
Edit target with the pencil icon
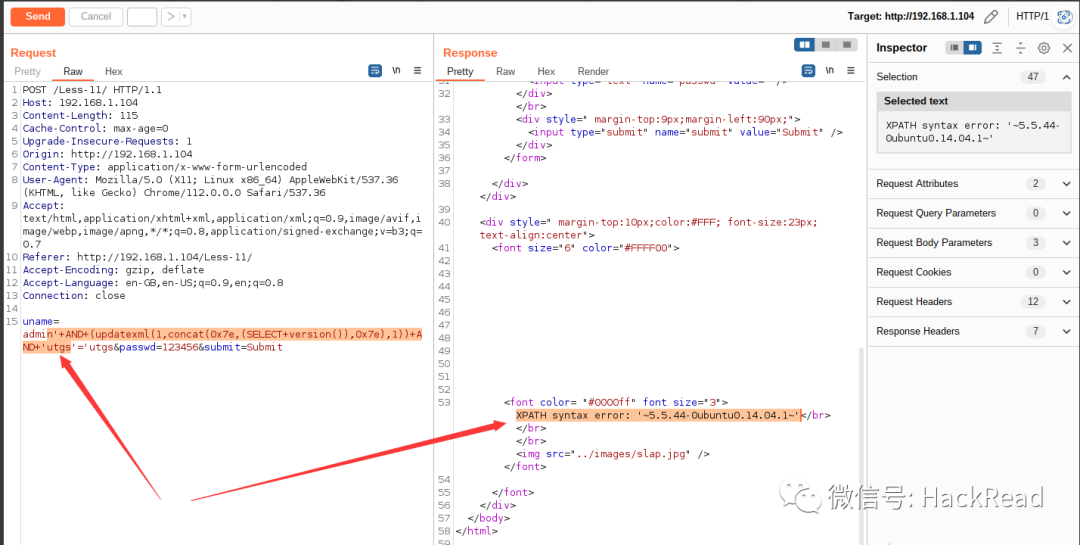(x=990, y=17)
